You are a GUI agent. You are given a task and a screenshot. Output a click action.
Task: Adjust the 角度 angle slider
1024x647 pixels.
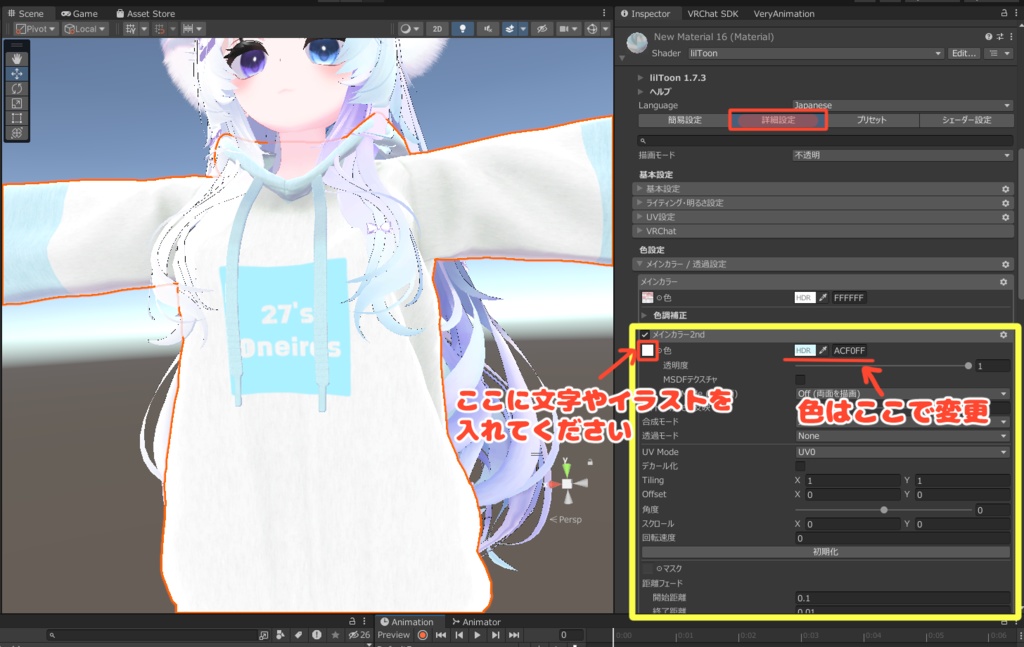tap(884, 510)
